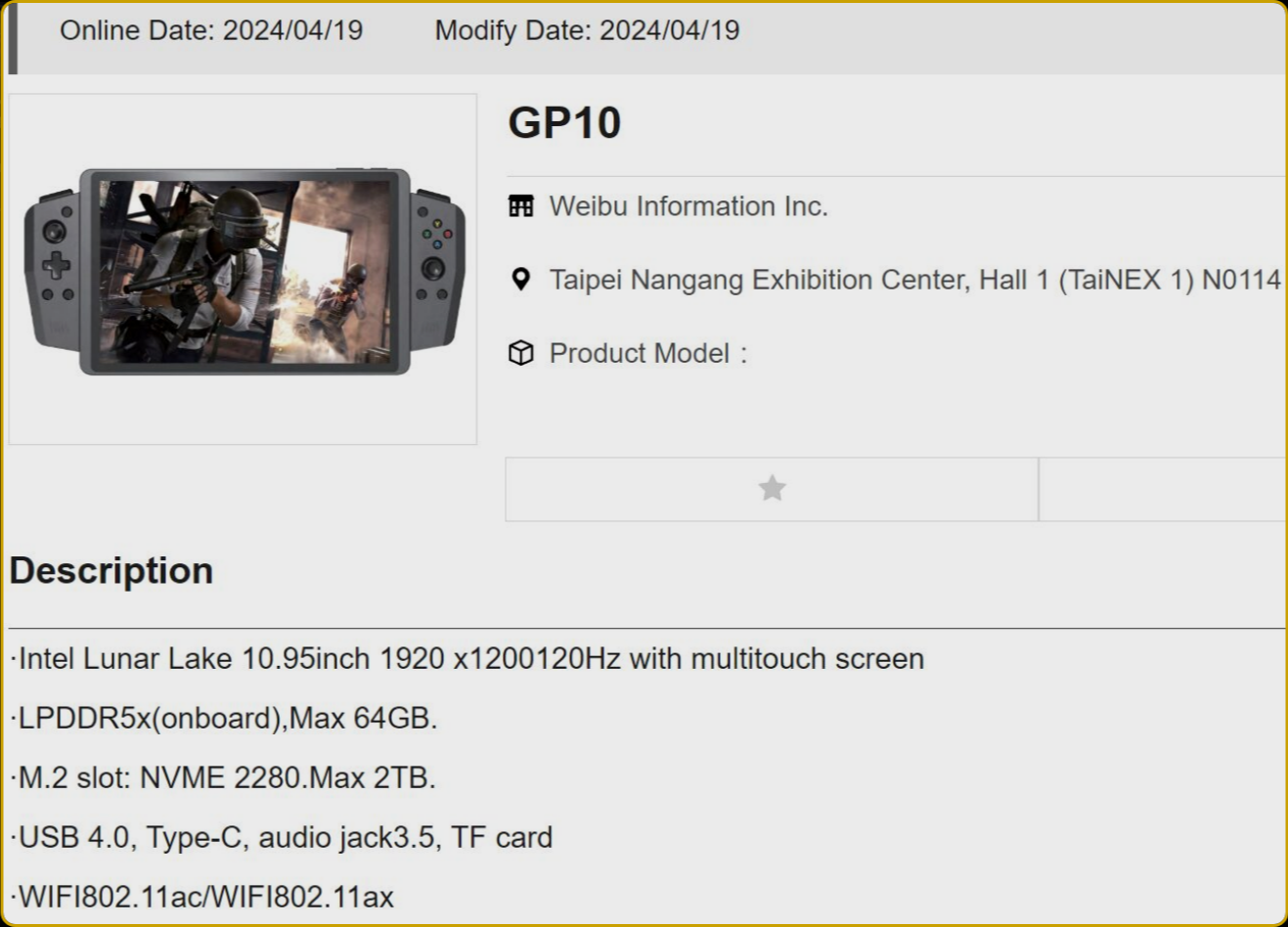This screenshot has width=1288, height=927.
Task: Click the Product Model label
Action: (x=640, y=353)
